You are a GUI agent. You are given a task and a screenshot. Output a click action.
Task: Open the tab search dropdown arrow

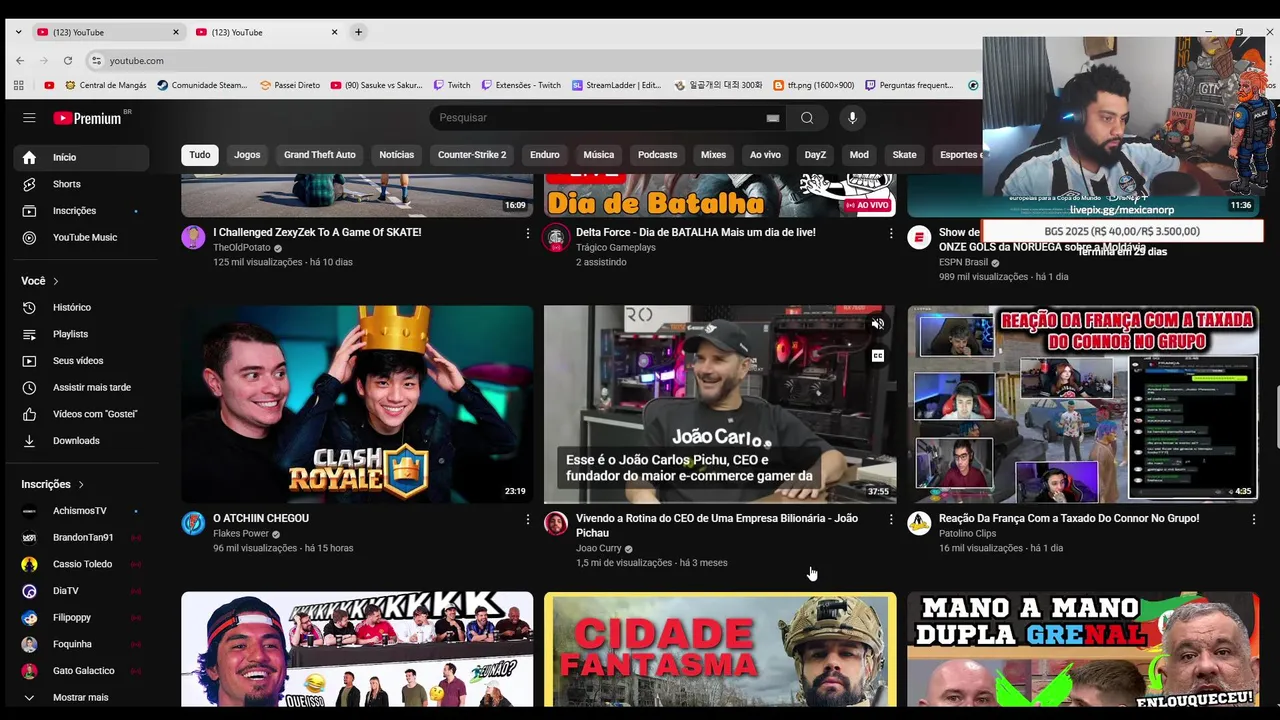click(x=18, y=32)
